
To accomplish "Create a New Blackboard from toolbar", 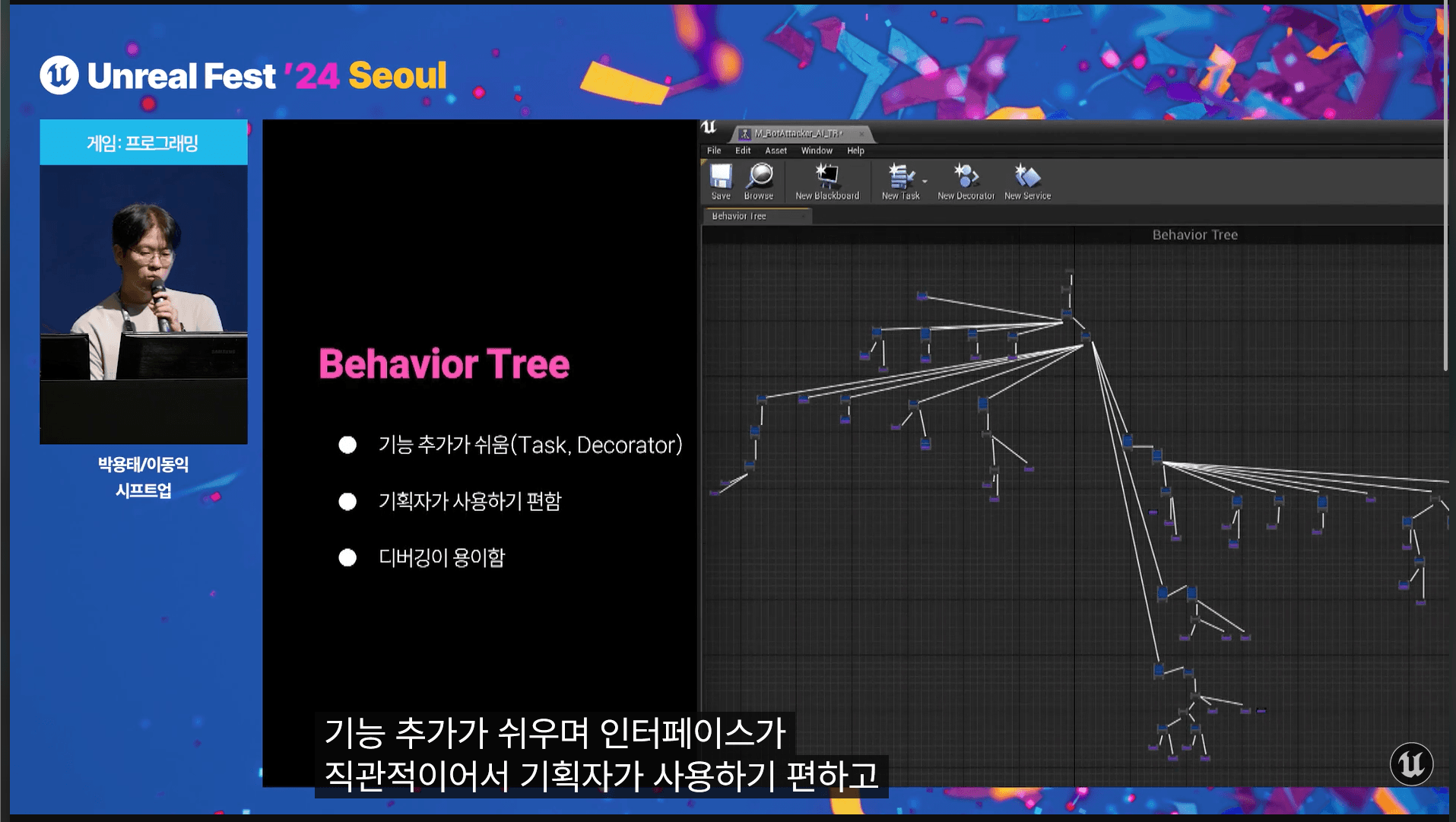I will coord(826,177).
